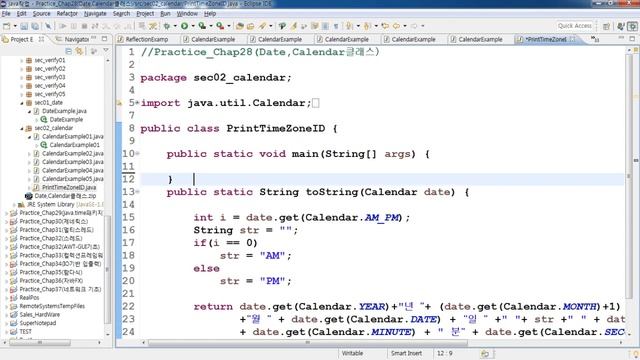
Task: Select CalendarExample01 class node
Action: [74, 145]
